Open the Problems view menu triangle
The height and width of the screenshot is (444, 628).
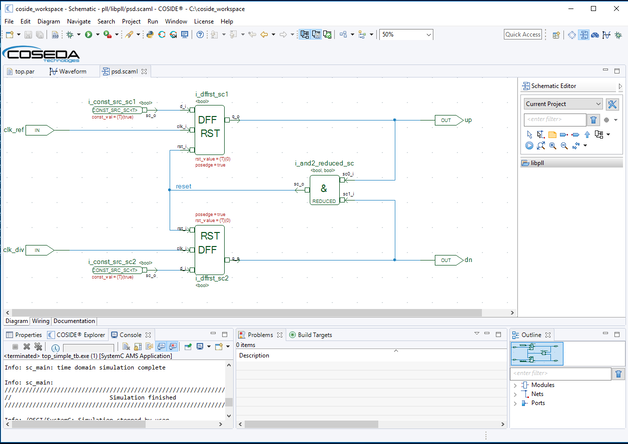coord(477,334)
